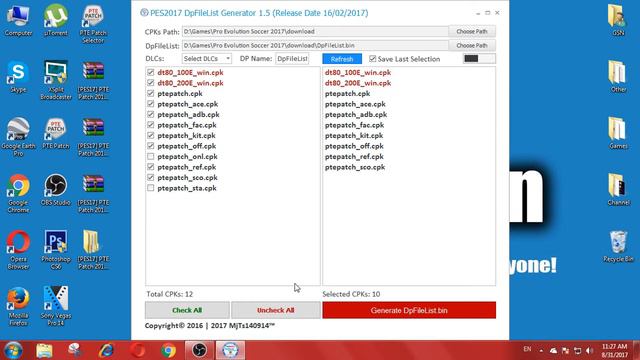Select dt80_100E_win.cpk in the right list
Image resolution: width=640 pixels, height=360 pixels.
(x=358, y=72)
